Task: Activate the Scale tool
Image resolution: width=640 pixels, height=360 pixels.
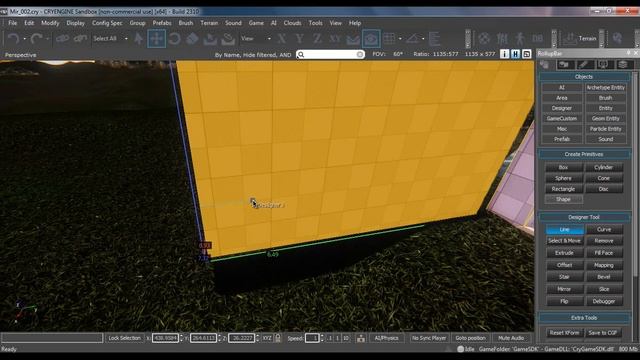Action: [x=192, y=39]
